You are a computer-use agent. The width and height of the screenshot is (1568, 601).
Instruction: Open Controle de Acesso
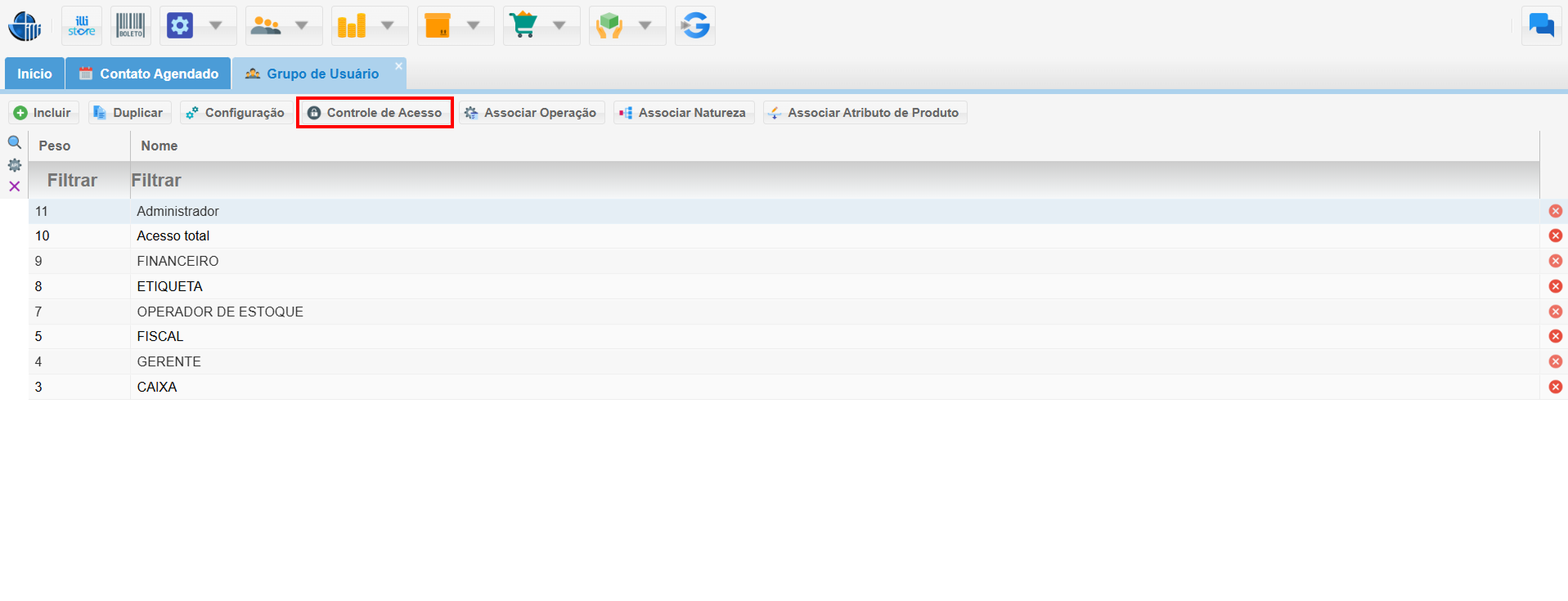click(x=375, y=113)
